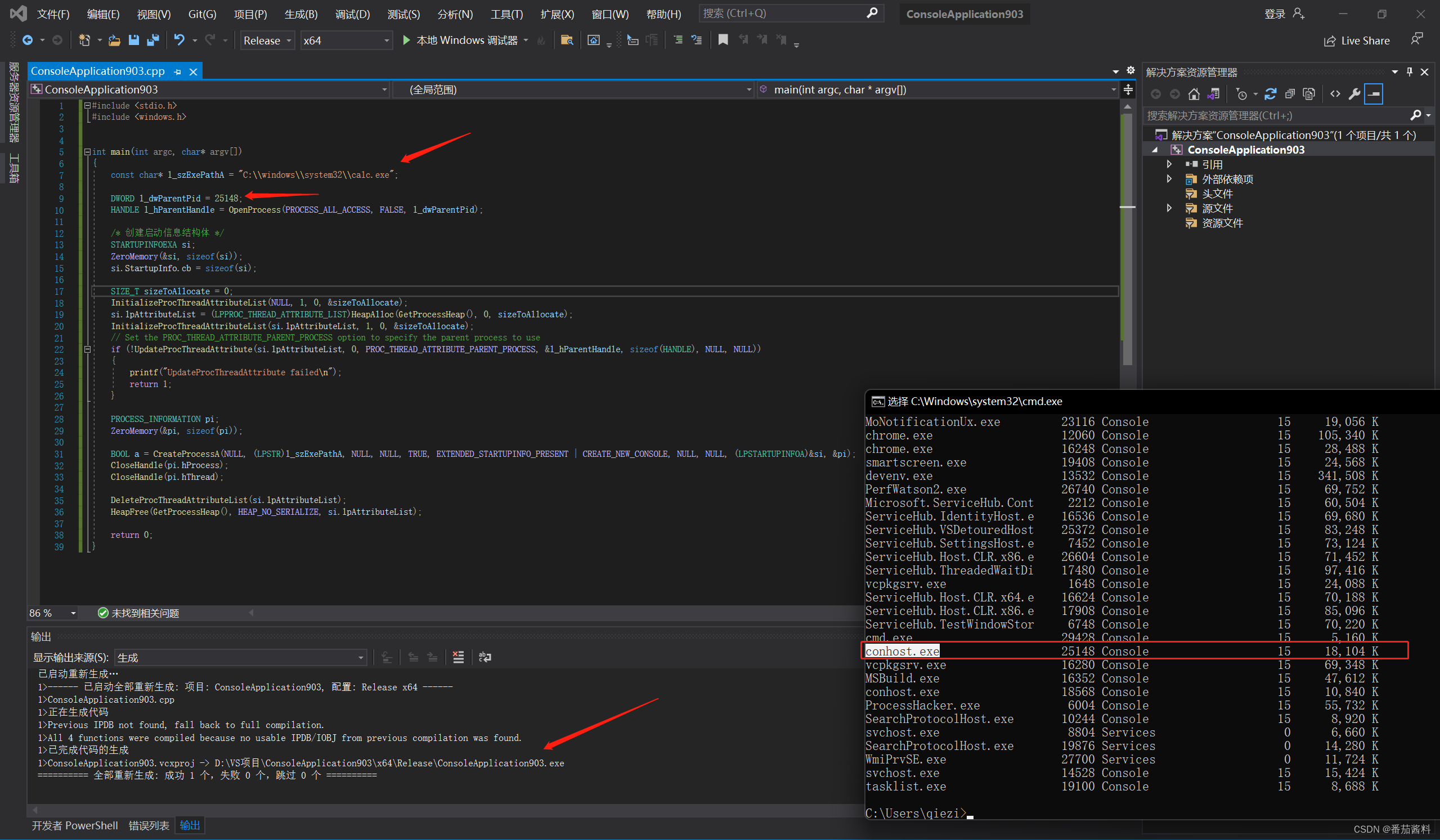Click the Undo arrow icon
This screenshot has width=1440, height=840.
click(180, 40)
